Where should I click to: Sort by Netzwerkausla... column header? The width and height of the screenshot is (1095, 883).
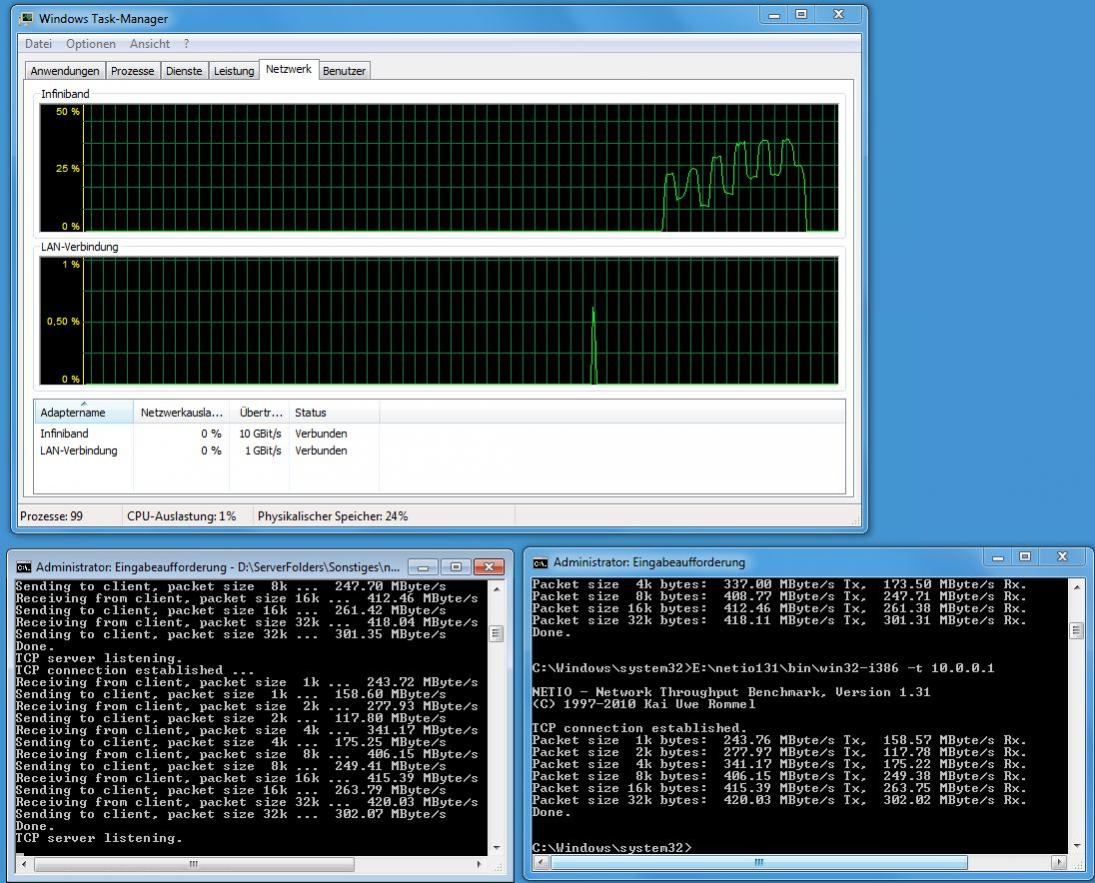click(x=182, y=412)
